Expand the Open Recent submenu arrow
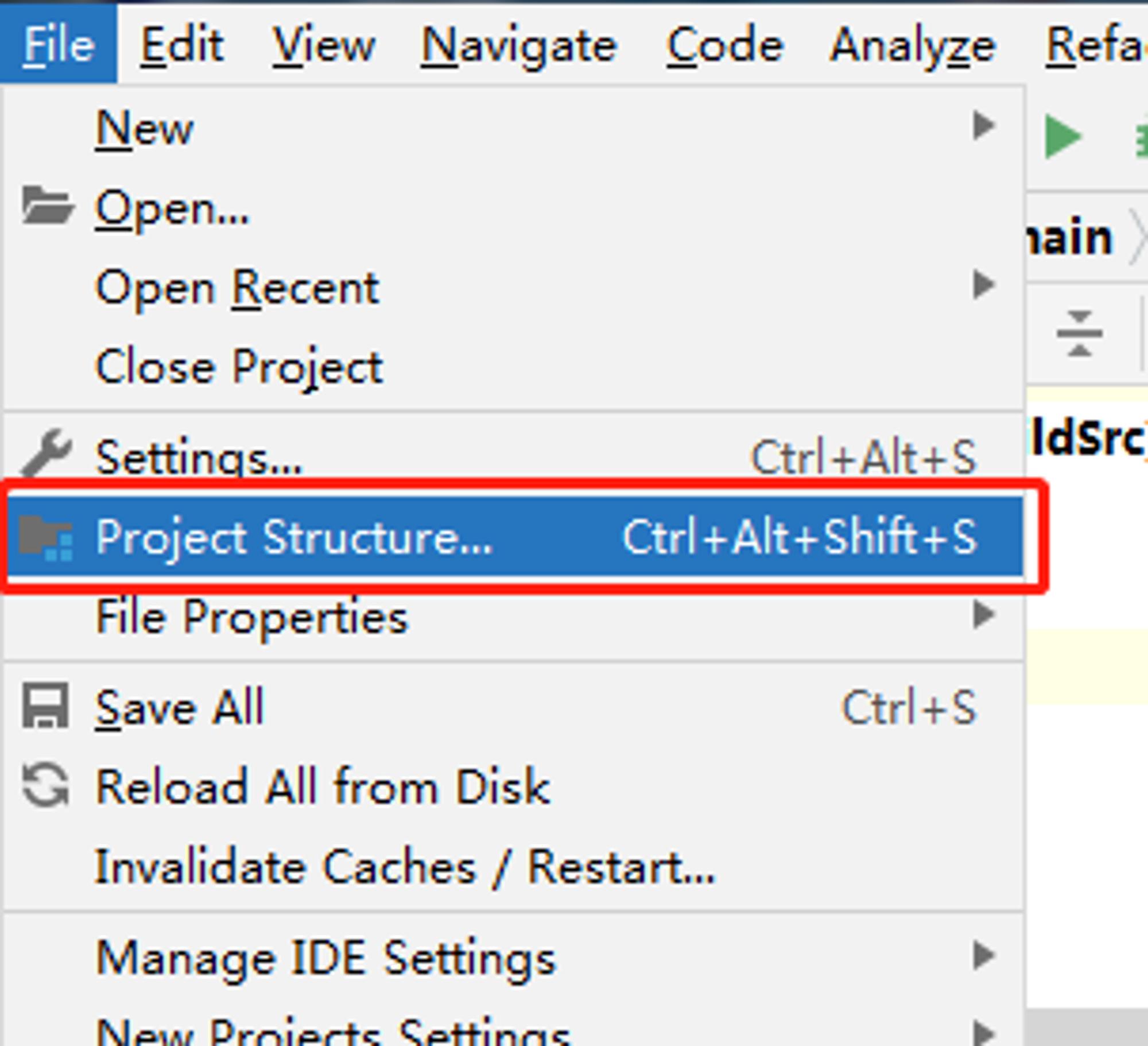This screenshot has height=1046, width=1148. tap(984, 285)
